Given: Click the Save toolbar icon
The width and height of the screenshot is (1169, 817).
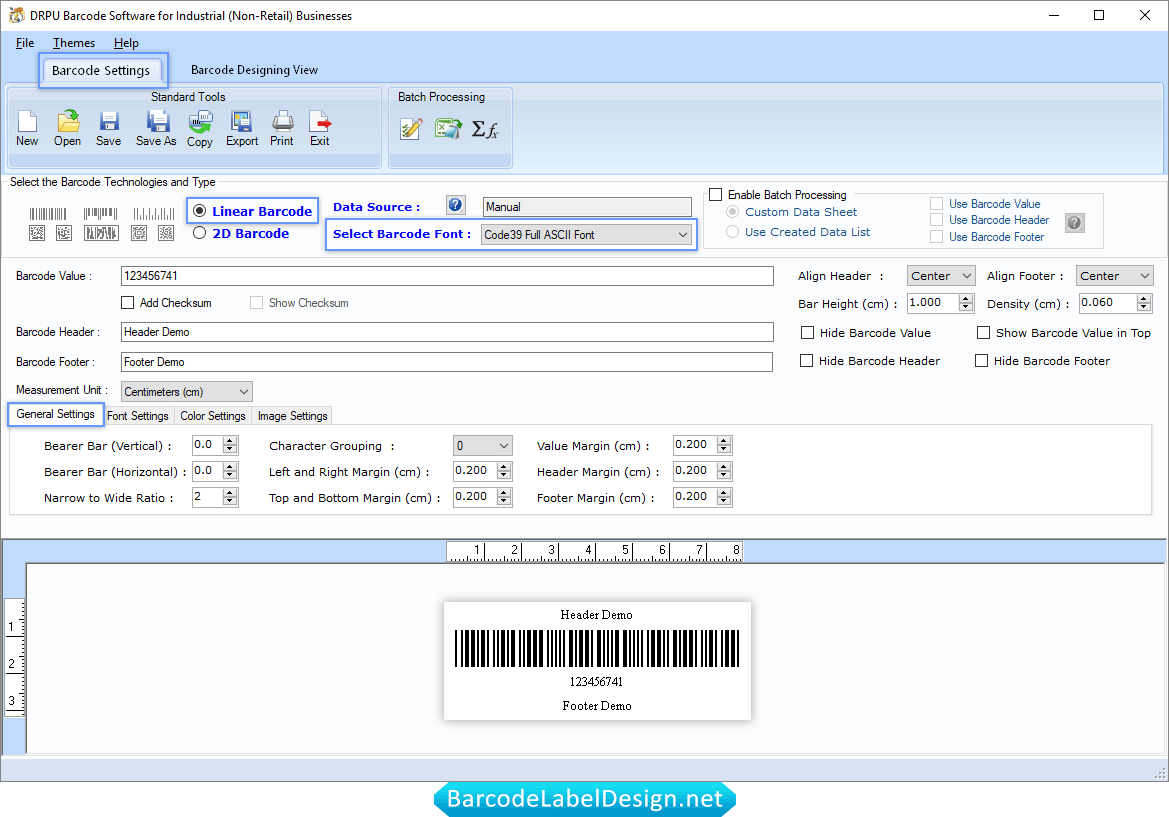Looking at the screenshot, I should click(109, 128).
